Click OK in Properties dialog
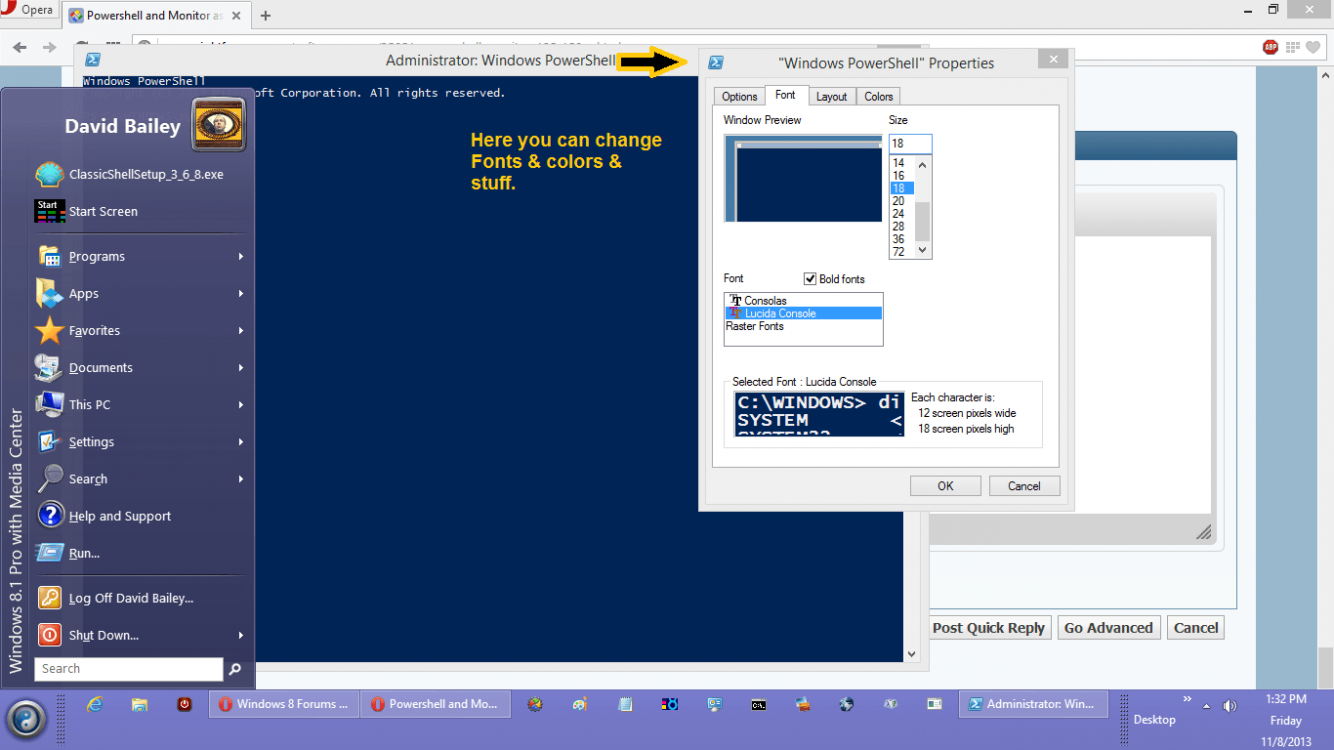The image size is (1334, 750). (945, 486)
